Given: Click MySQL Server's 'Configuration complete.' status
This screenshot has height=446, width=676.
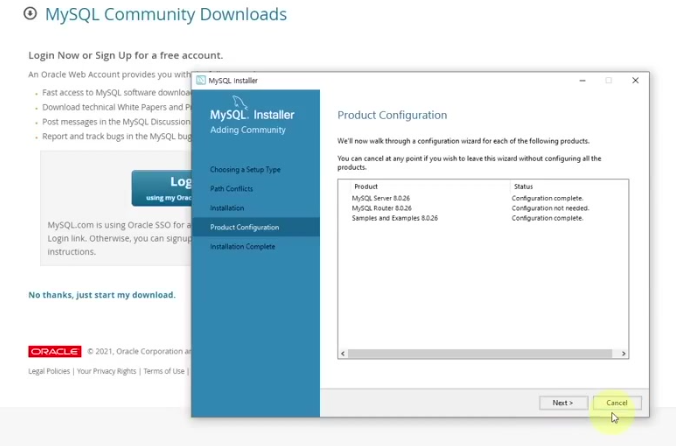Looking at the screenshot, I should (x=548, y=198).
